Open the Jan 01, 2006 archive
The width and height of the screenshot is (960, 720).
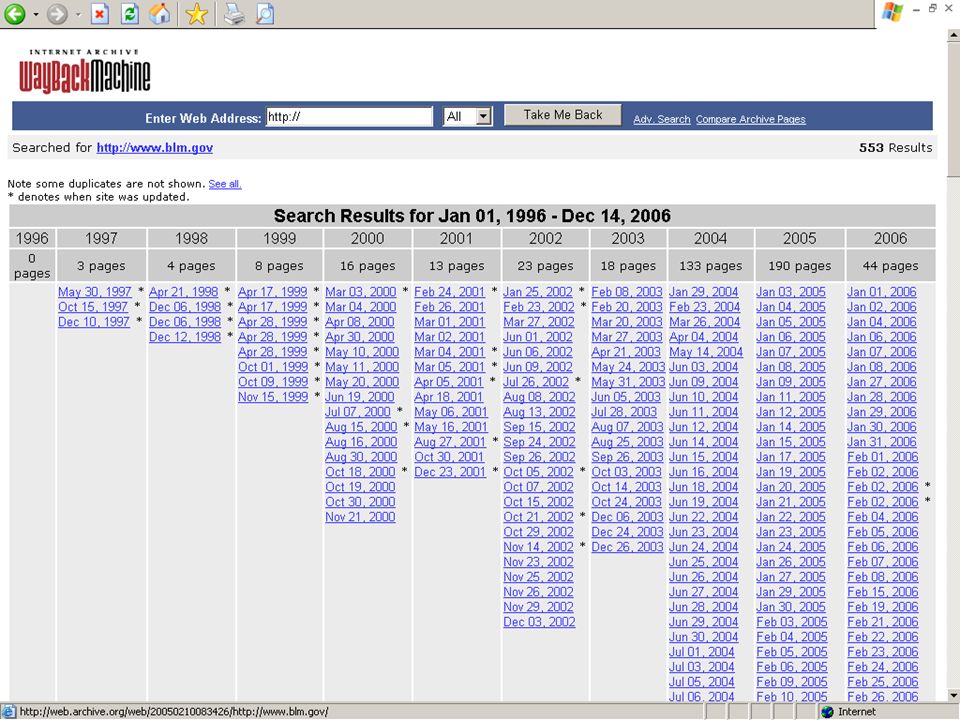882,292
